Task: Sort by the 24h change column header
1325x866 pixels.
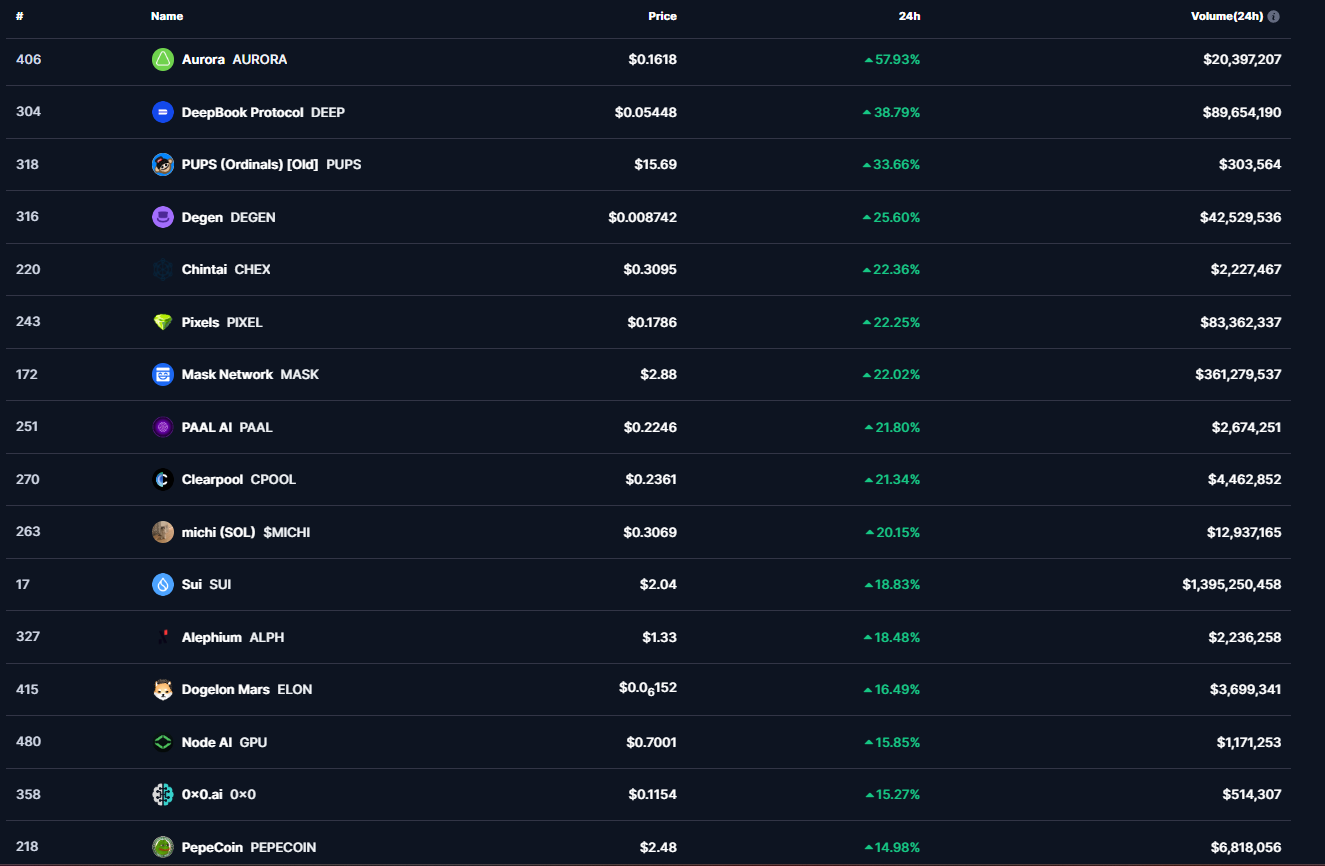Action: point(909,16)
